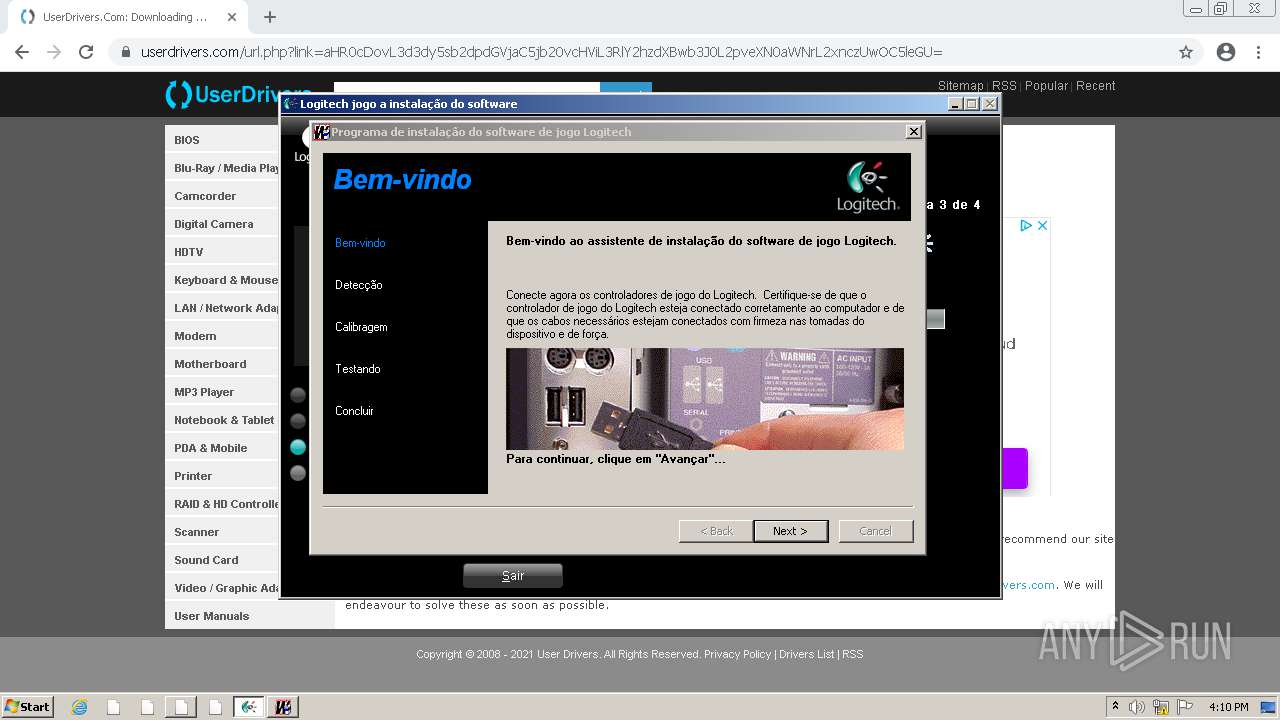Open the Windows Start menu
The image size is (1280, 720).
(28, 707)
